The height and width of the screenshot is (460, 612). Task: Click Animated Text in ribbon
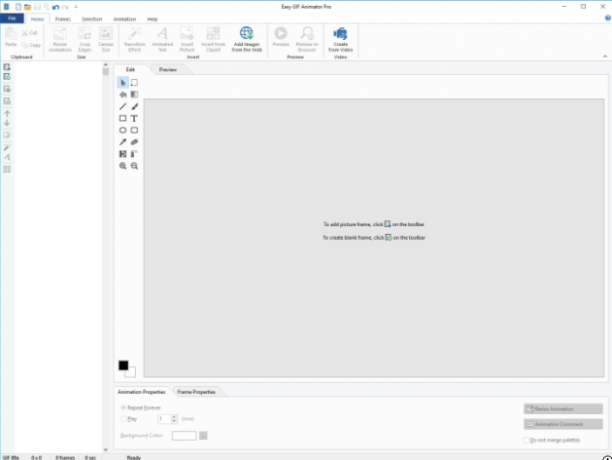pyautogui.click(x=162, y=39)
